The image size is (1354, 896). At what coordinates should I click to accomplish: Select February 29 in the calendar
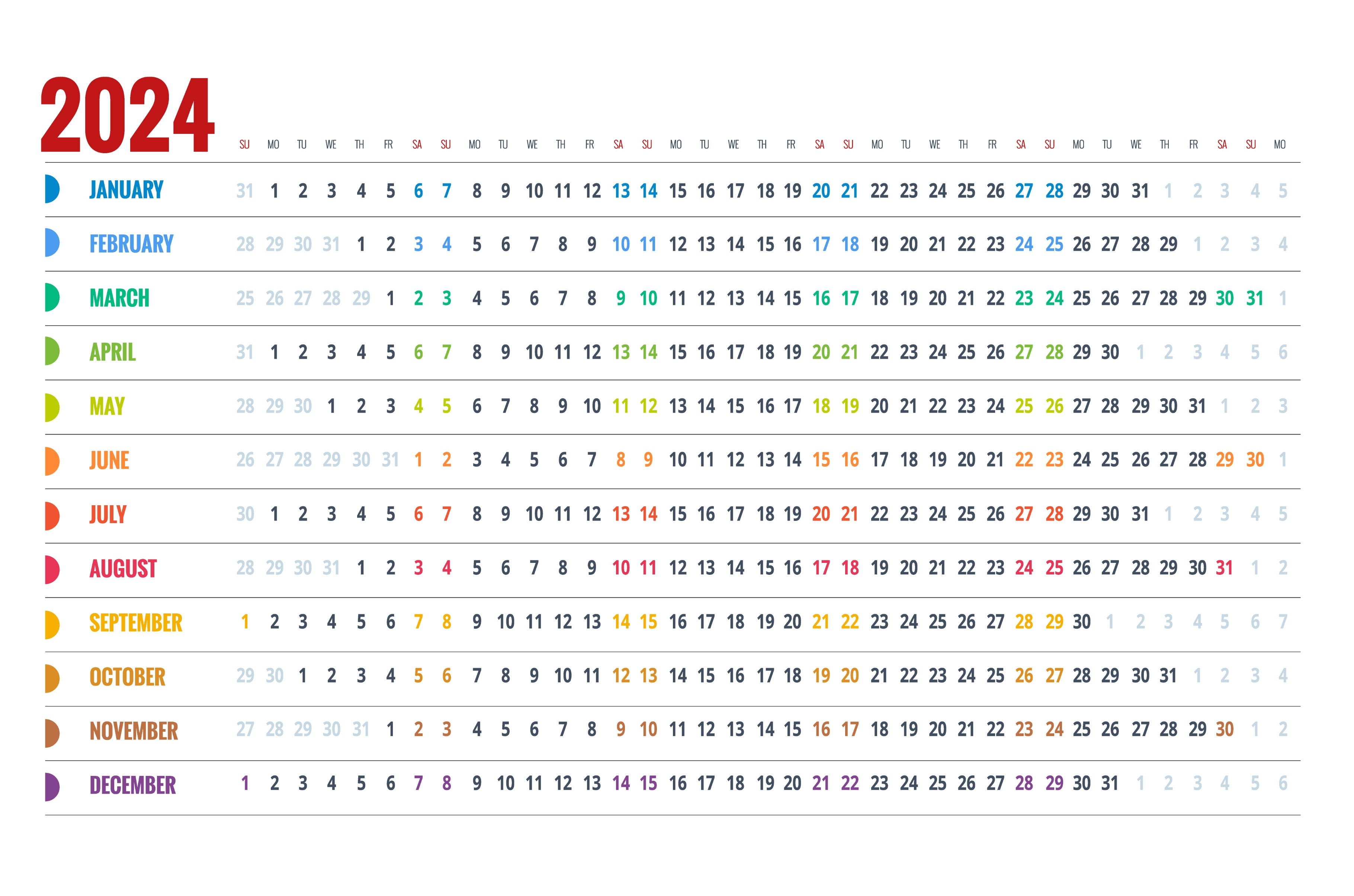1168,245
